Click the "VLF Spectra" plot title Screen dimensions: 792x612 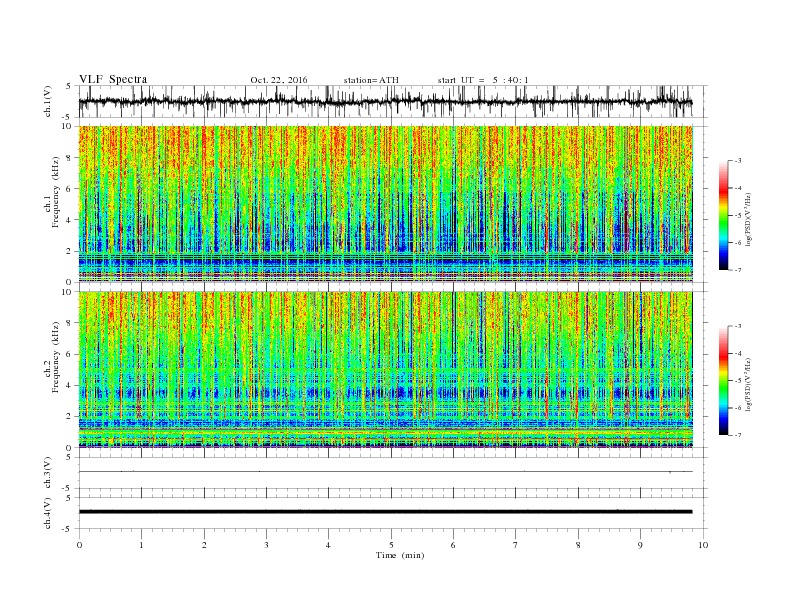click(x=113, y=79)
